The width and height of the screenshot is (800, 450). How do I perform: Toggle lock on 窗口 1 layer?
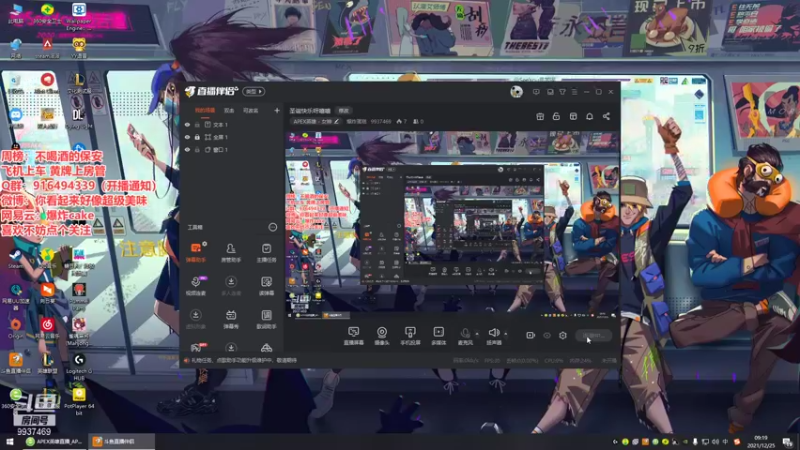(197, 150)
